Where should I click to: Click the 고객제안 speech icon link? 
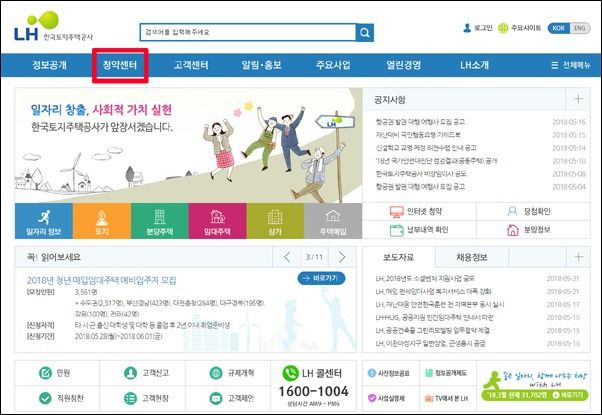pos(232,398)
